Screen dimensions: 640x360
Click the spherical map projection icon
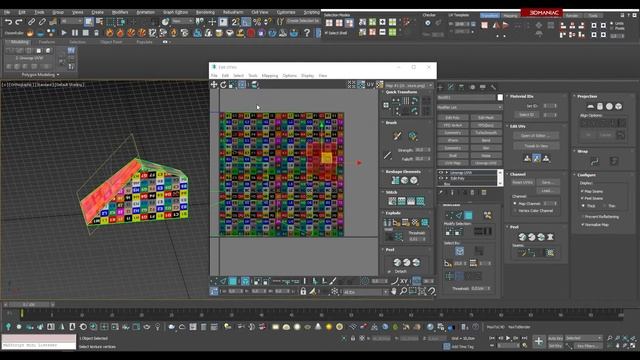click(x=609, y=106)
